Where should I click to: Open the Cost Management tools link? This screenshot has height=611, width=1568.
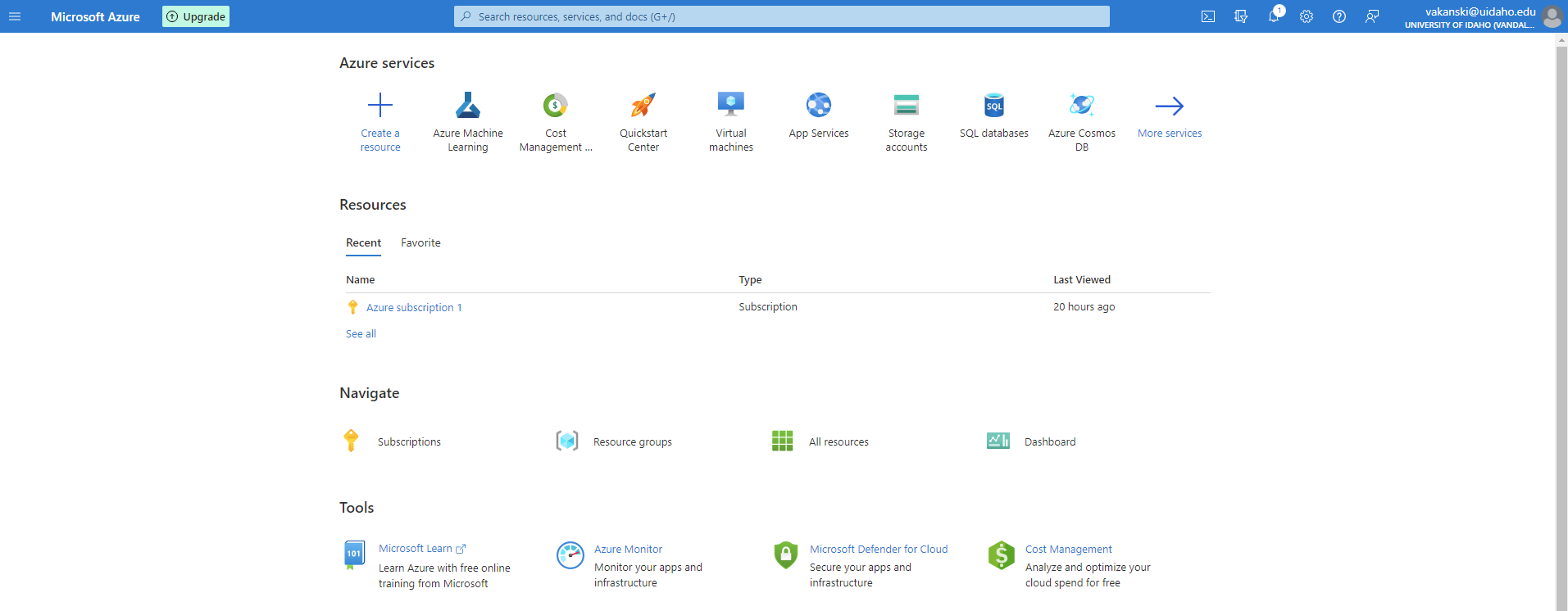pos(1069,550)
